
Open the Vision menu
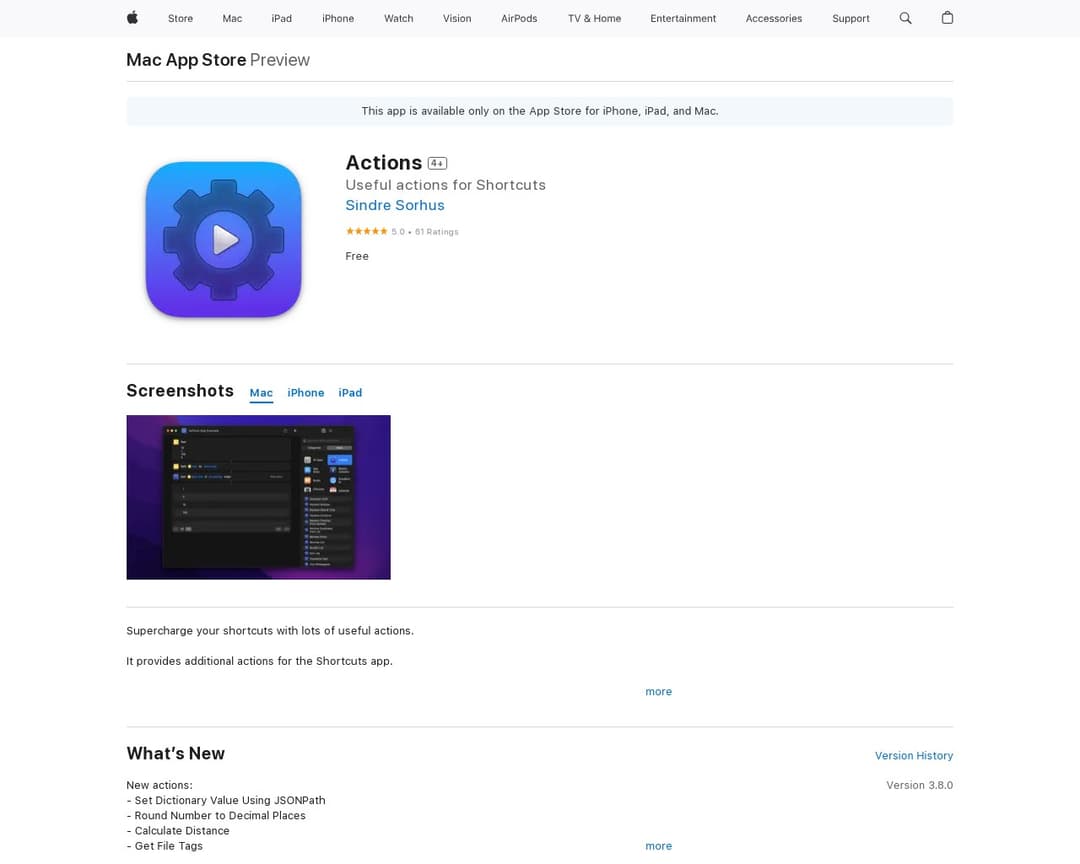tap(457, 19)
